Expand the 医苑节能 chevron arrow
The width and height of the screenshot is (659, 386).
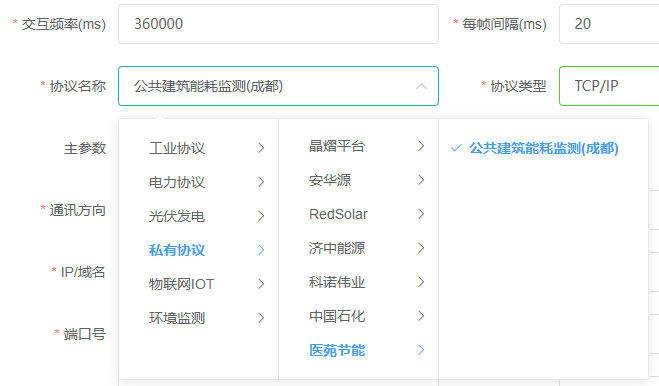coord(421,350)
